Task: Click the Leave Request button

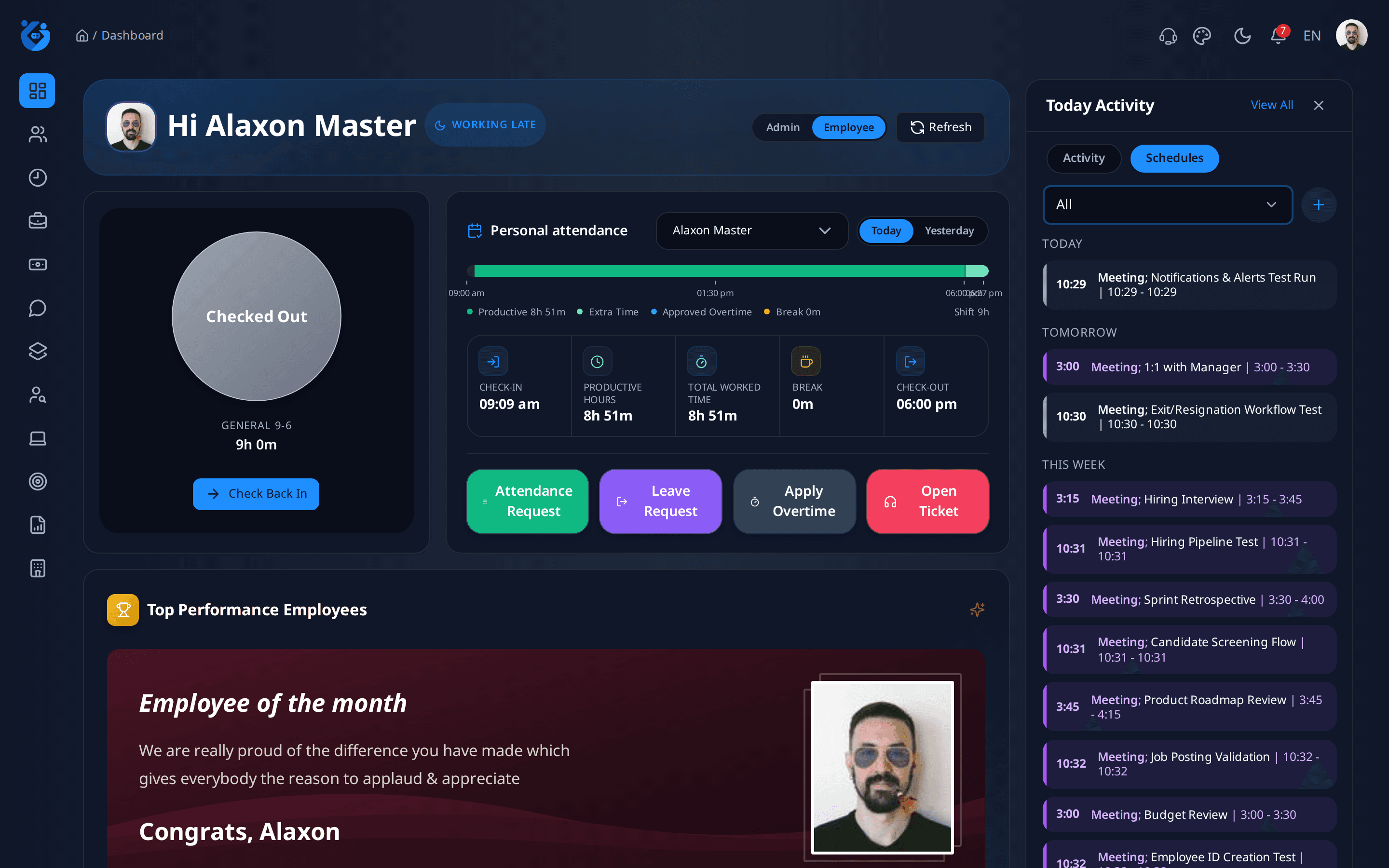Action: (x=660, y=501)
